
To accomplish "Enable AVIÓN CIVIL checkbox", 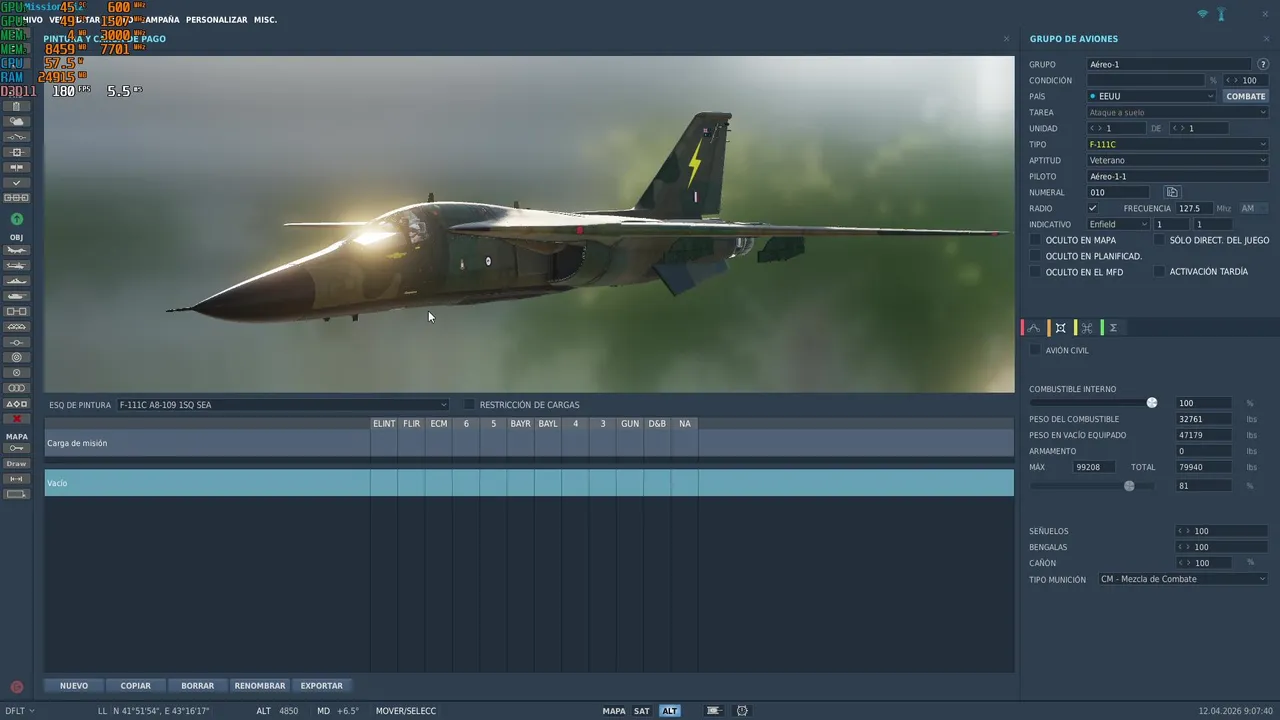I will point(1036,350).
